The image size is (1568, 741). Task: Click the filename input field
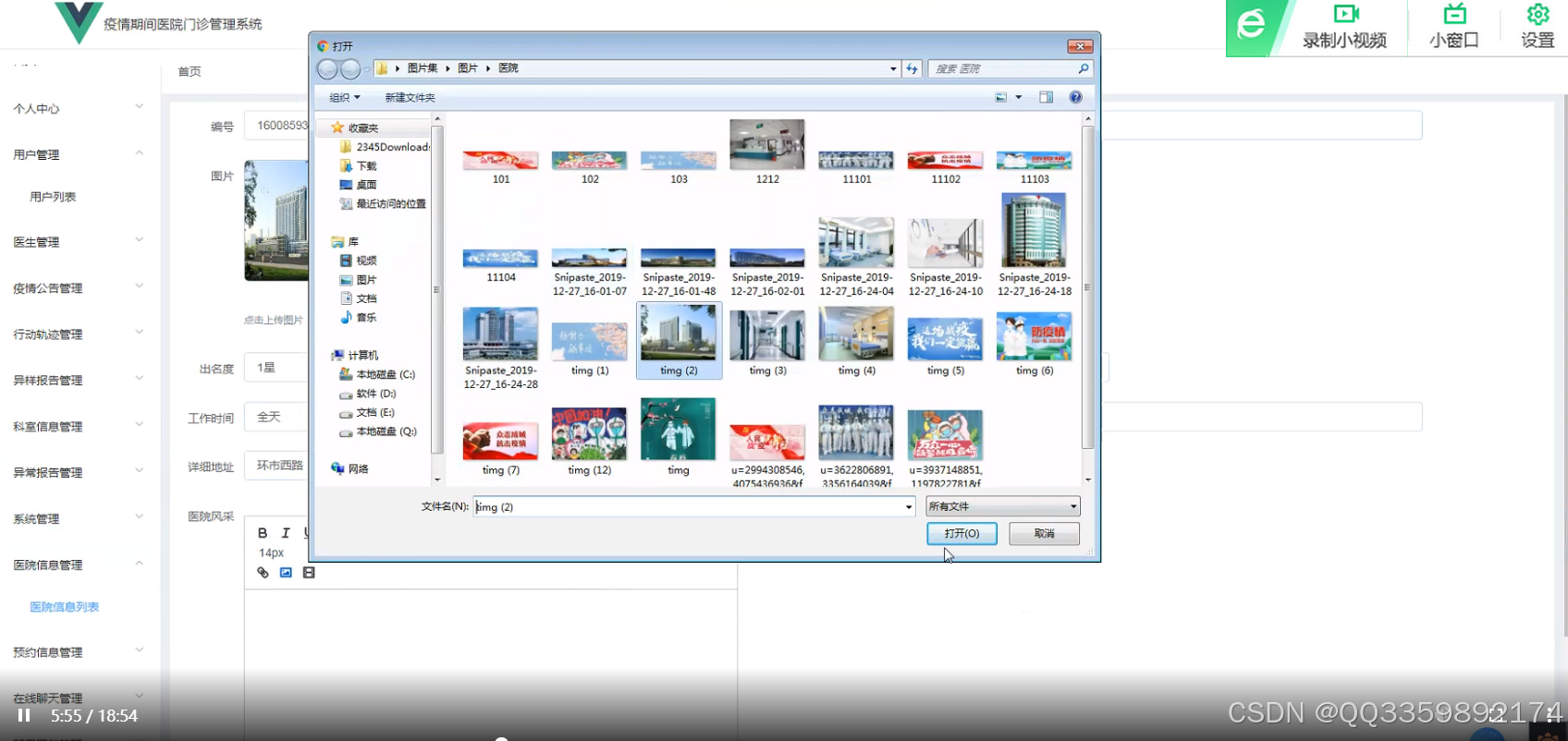[x=689, y=506]
